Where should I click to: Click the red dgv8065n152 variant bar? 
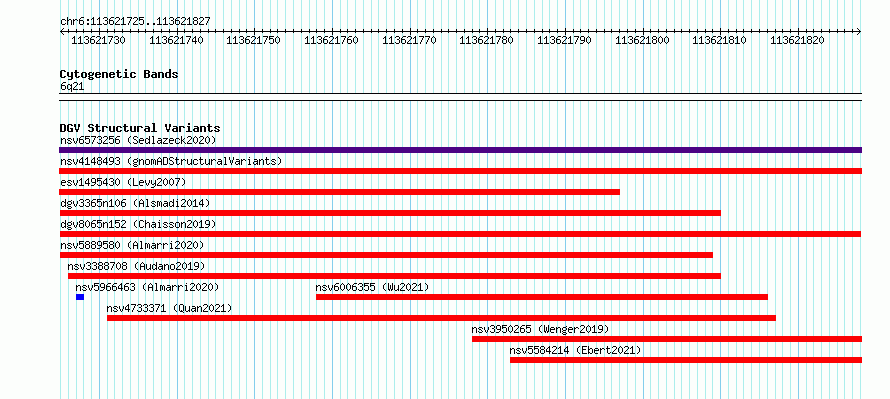460,234
